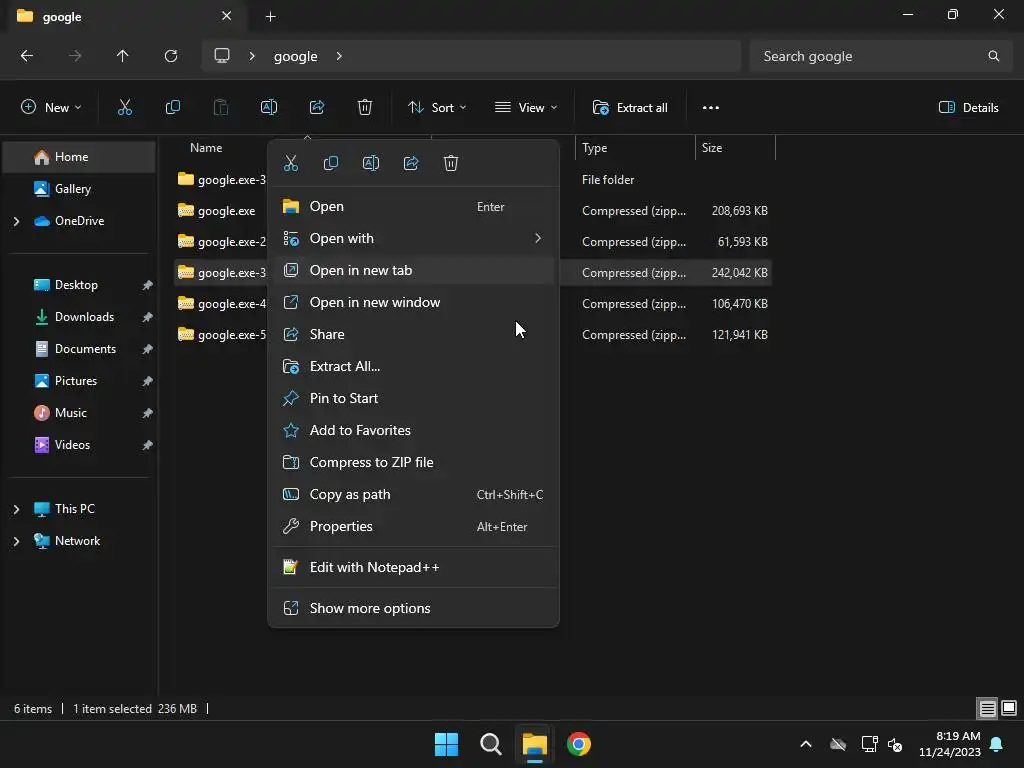
Task: Toggle the Details pane button
Action: click(968, 108)
